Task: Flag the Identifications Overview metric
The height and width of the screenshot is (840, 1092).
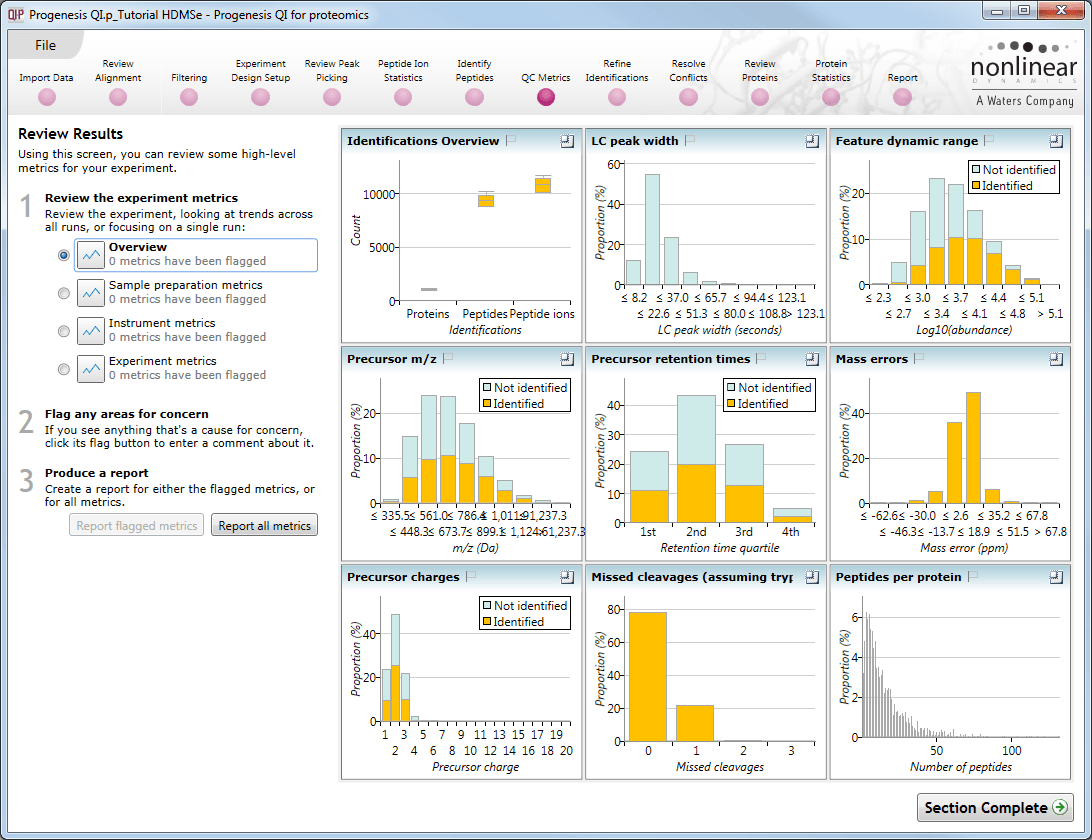Action: 511,140
